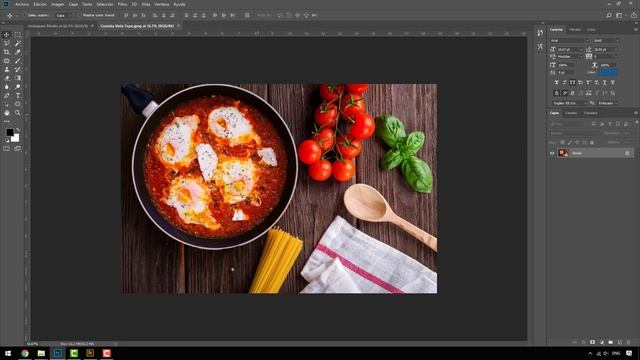Select the History Brush tool
The width and height of the screenshot is (640, 360).
point(18,69)
